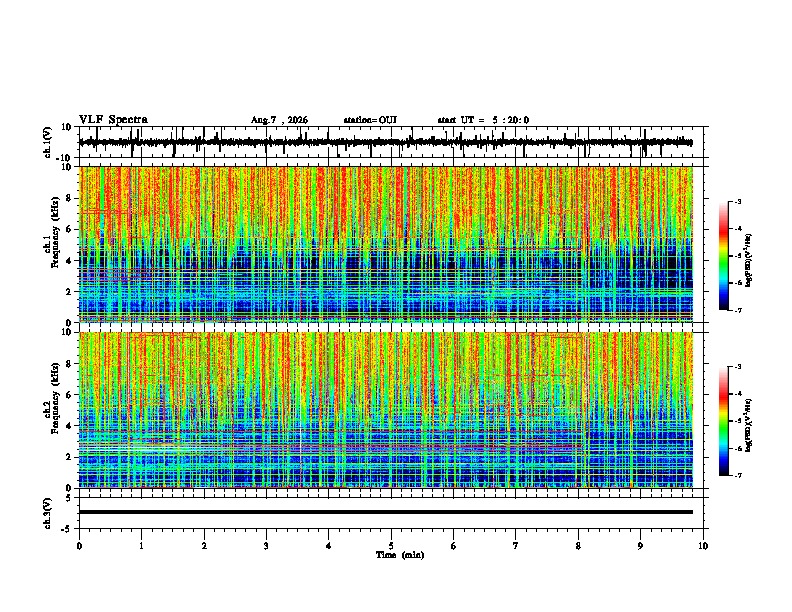Click the ch.2 spectrogram color bar
The width and height of the screenshot is (792, 612).
(x=724, y=421)
